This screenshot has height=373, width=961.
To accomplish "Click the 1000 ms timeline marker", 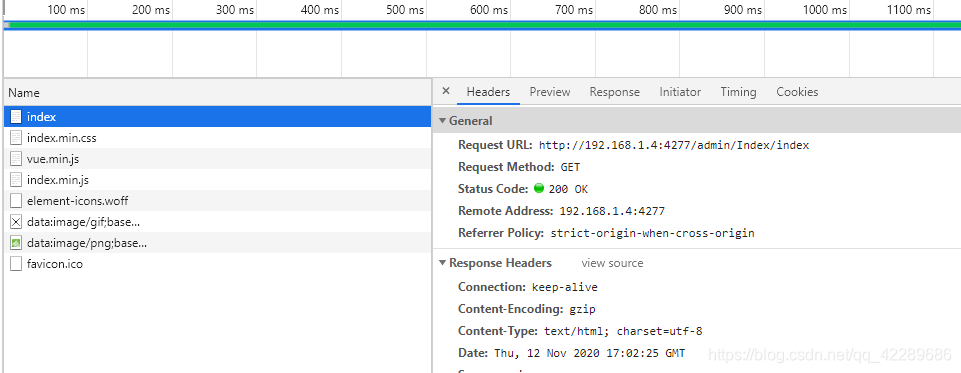I will coord(825,10).
